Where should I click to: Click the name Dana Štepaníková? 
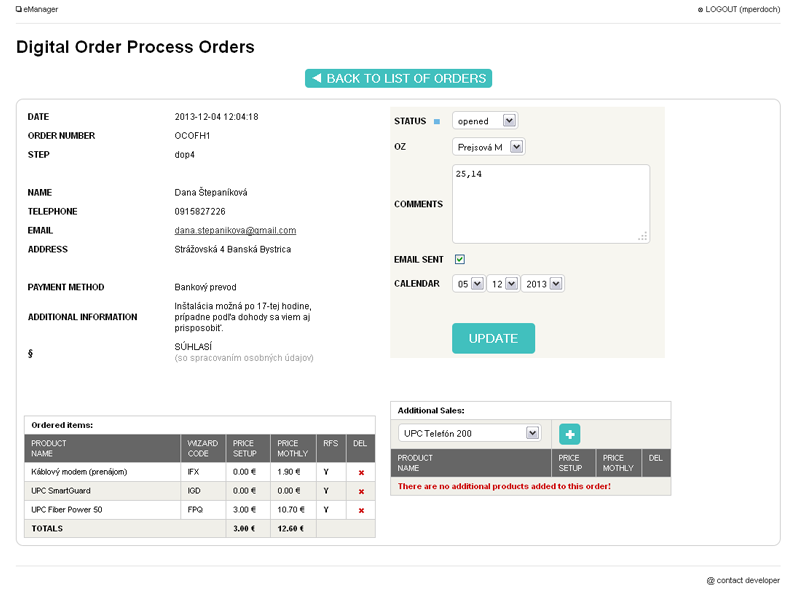coord(211,192)
